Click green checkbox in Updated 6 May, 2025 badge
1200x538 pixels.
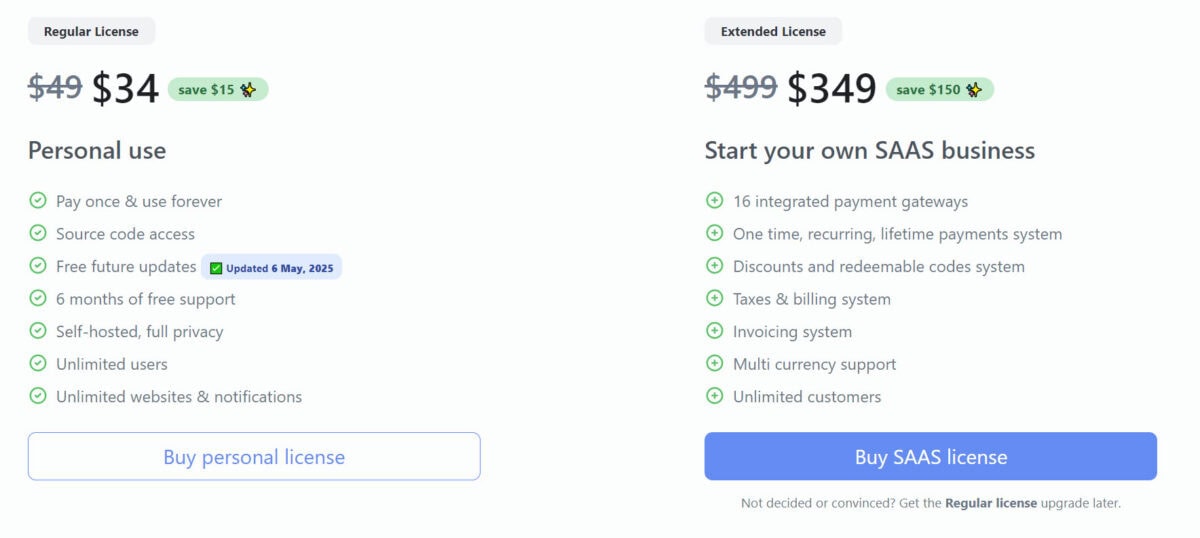(216, 268)
